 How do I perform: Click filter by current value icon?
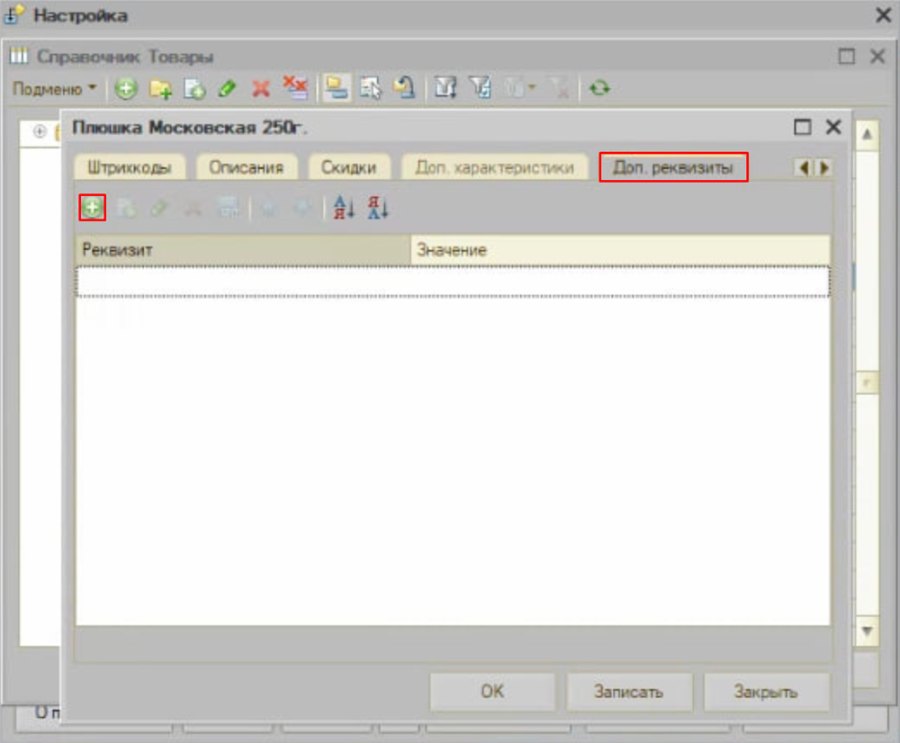[480, 88]
